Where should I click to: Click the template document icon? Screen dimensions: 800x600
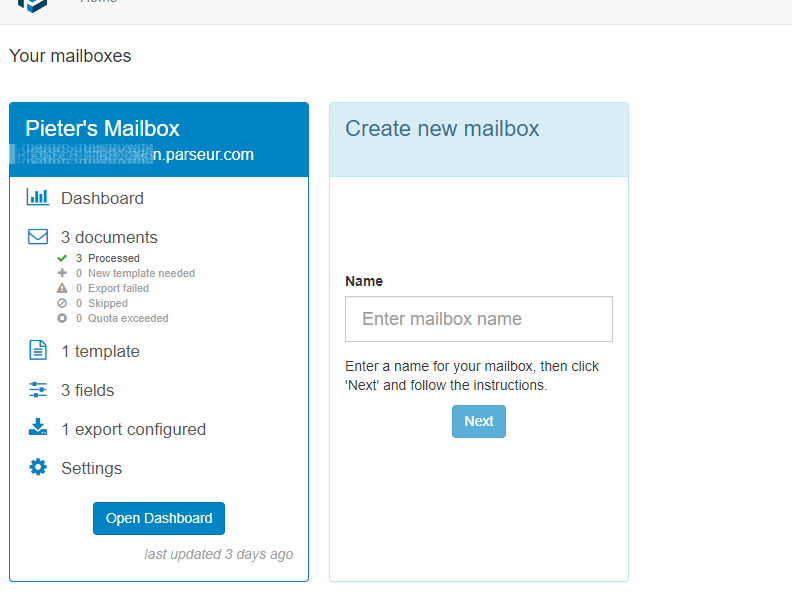[x=38, y=351]
